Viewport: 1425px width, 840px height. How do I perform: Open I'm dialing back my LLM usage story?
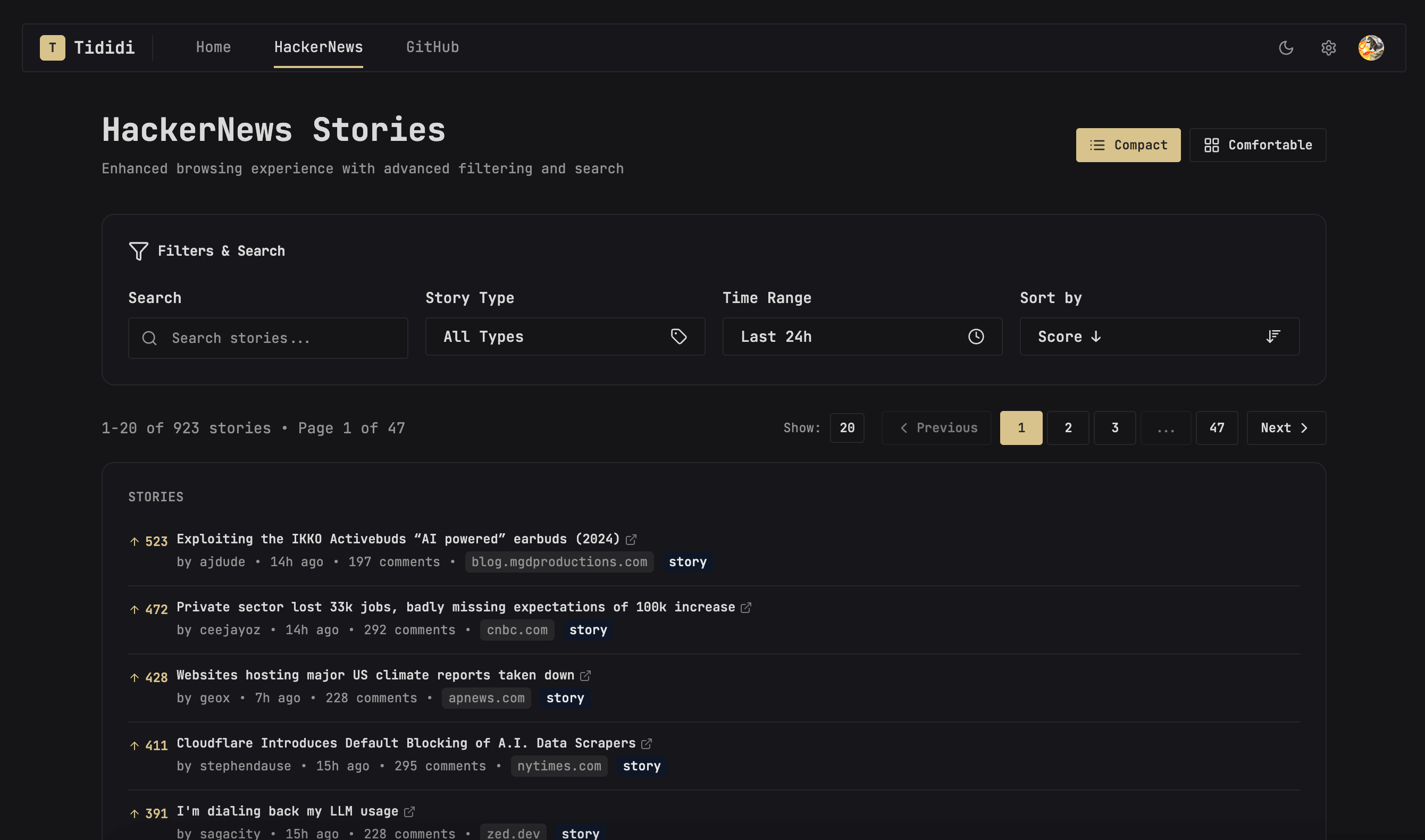287,811
